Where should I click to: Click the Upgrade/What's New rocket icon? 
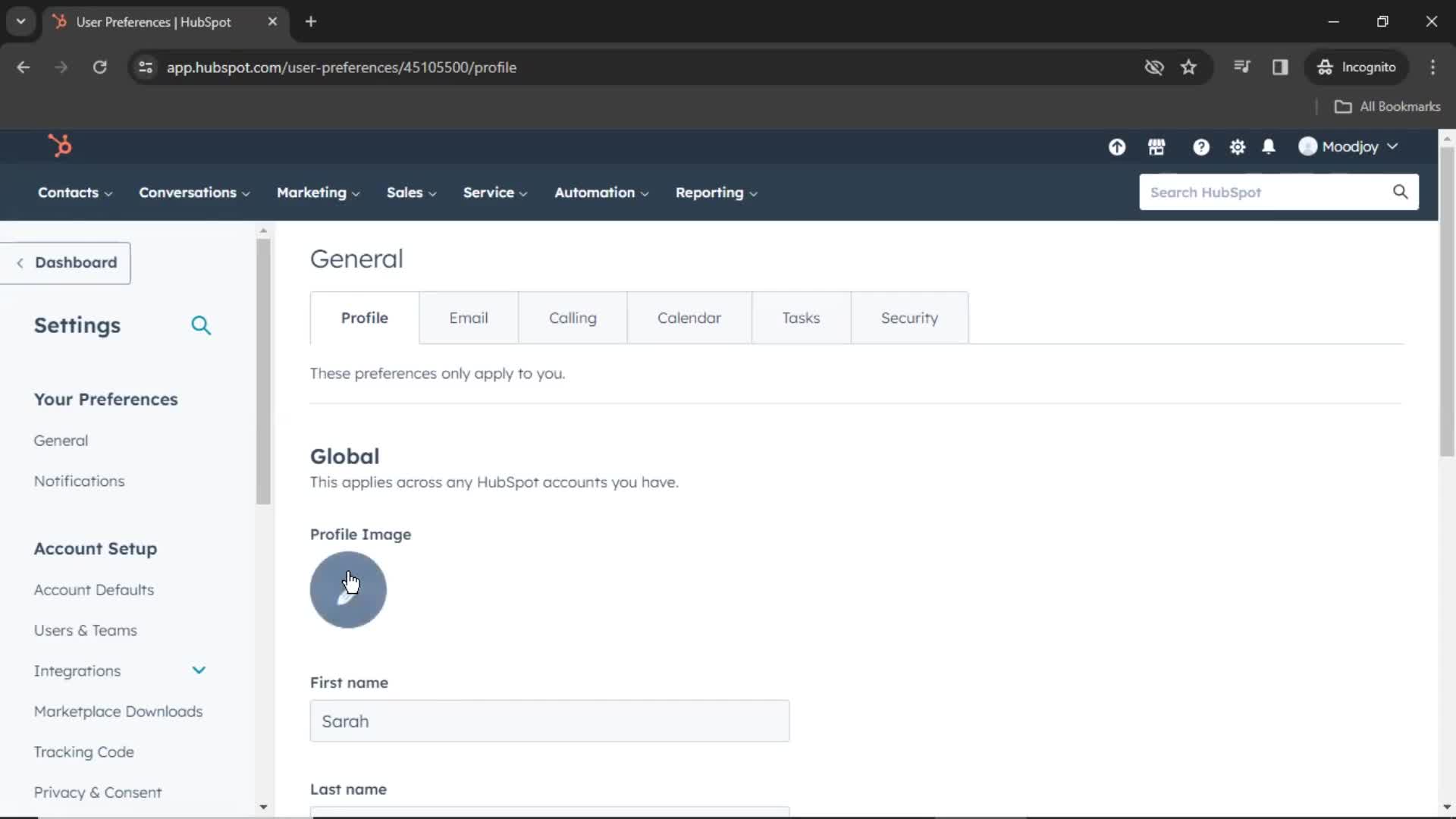coord(1117,147)
